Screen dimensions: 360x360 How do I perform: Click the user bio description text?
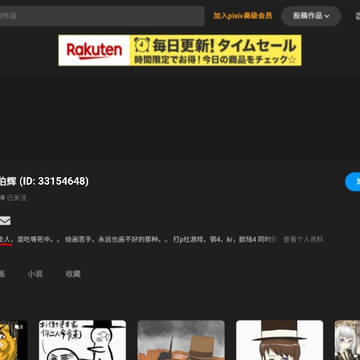coord(139,240)
